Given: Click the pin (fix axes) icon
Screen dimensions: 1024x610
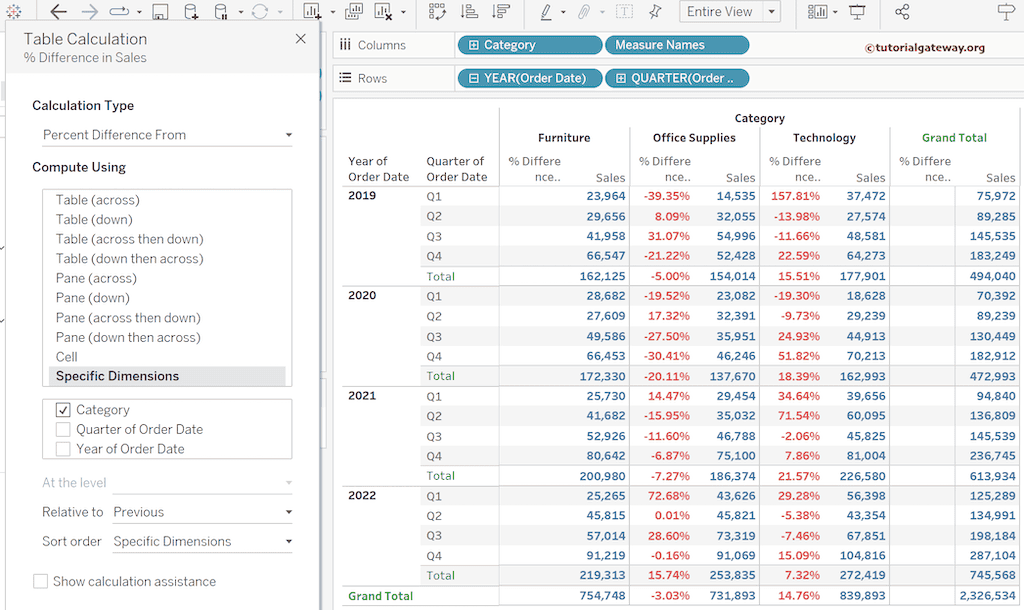Looking at the screenshot, I should [655, 12].
